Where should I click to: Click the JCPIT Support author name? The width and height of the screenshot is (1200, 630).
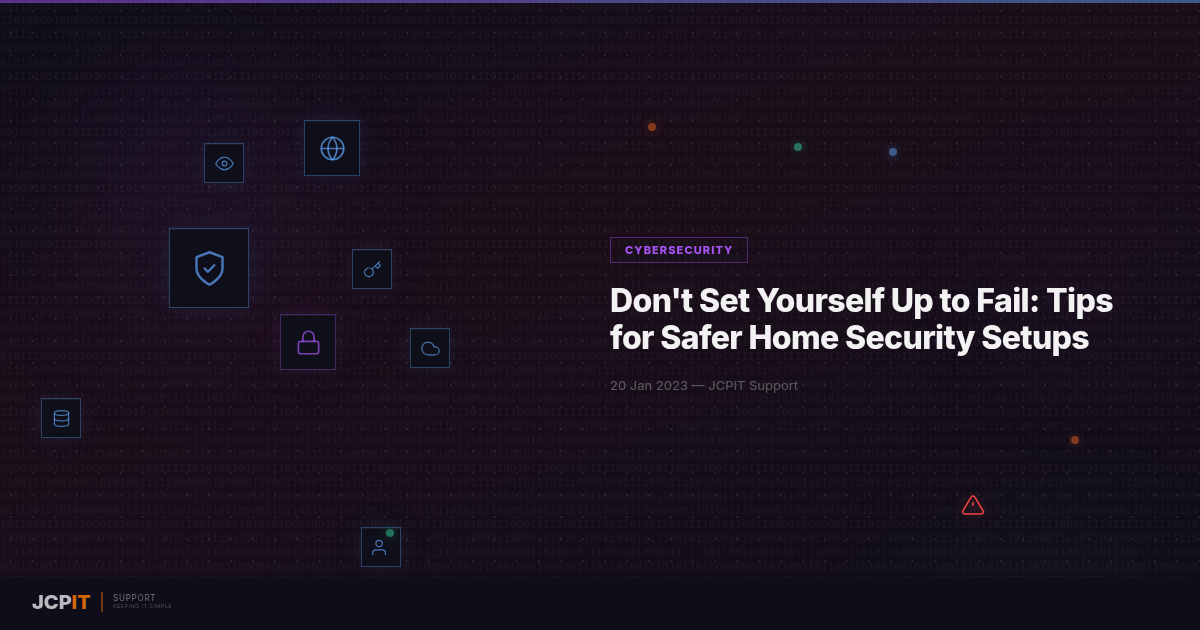[753, 386]
